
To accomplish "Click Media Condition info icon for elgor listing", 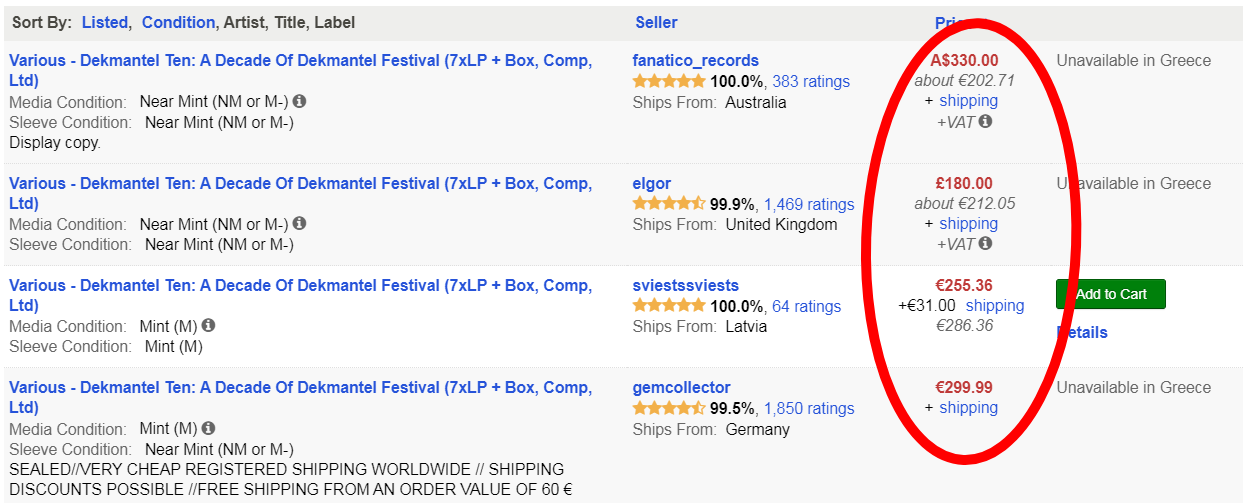I will 300,224.
